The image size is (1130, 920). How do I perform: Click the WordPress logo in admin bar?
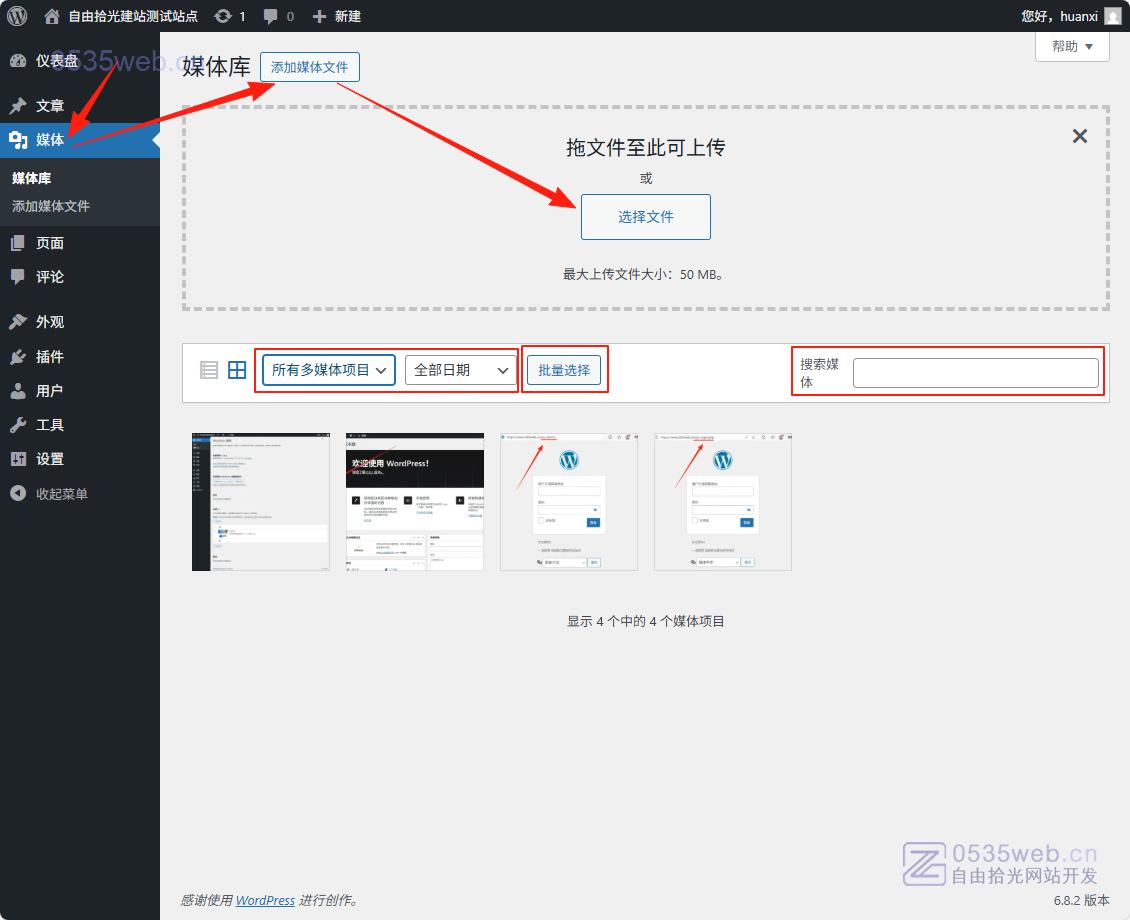(17, 16)
